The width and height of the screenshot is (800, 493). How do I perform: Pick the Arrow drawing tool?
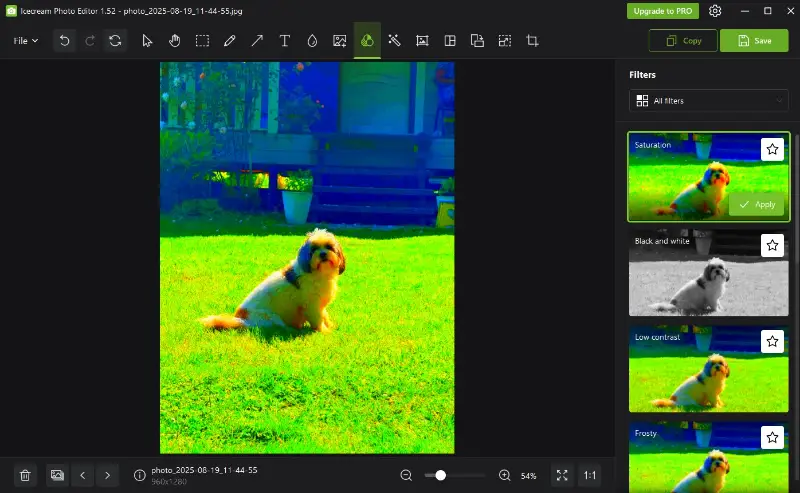point(257,41)
